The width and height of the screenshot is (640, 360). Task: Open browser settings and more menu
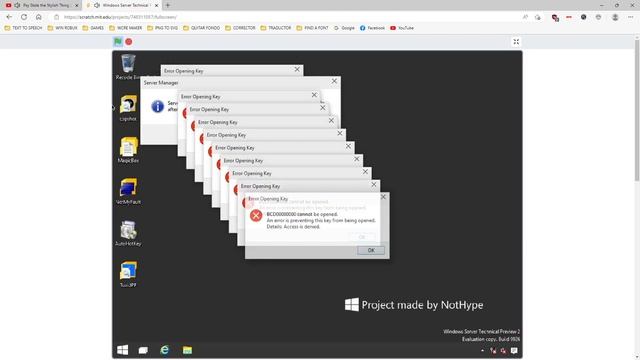[630, 17]
